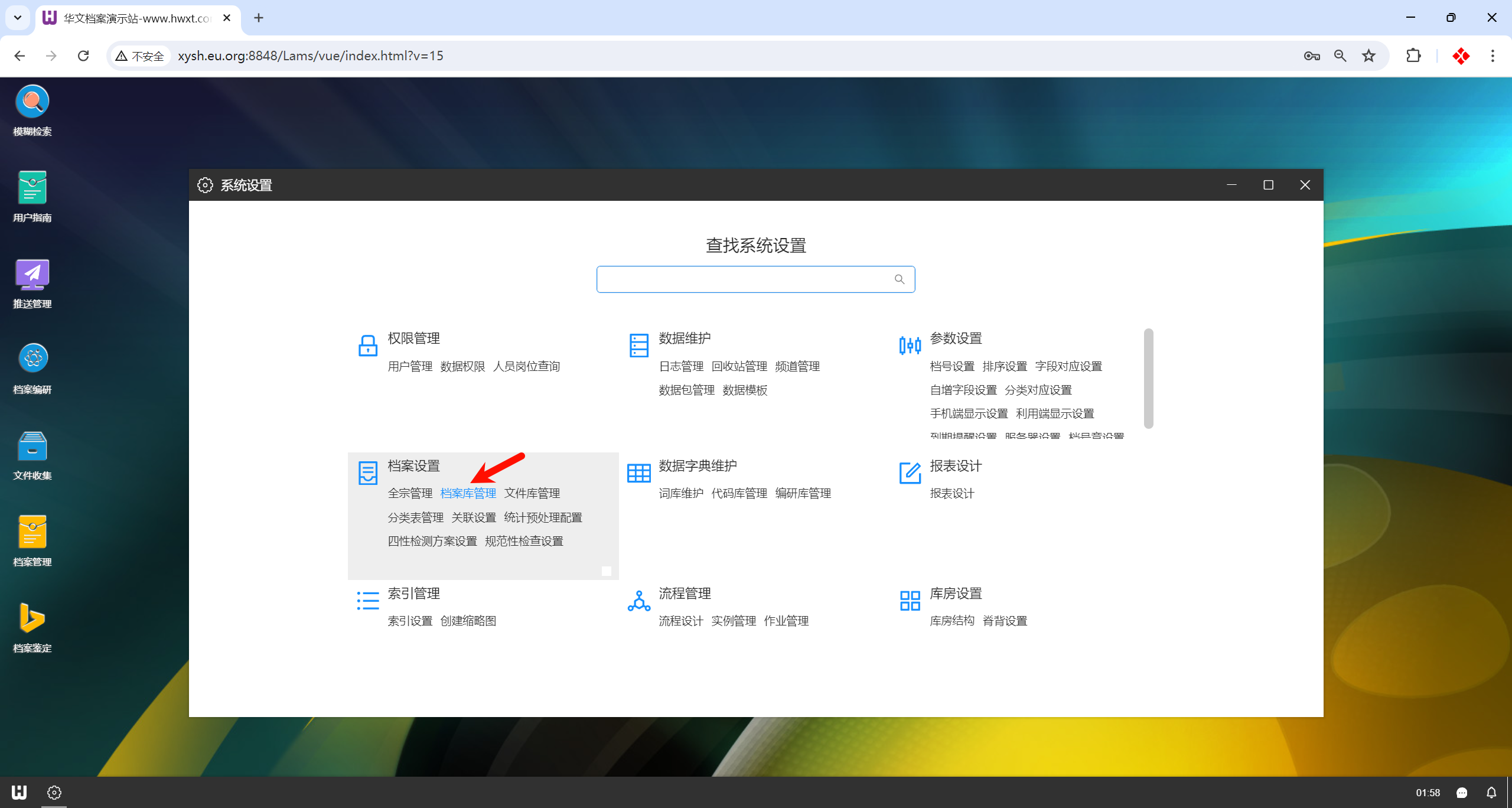The image size is (1512, 808).
Task: Open the 文件收集 desktop icon
Action: tap(32, 447)
